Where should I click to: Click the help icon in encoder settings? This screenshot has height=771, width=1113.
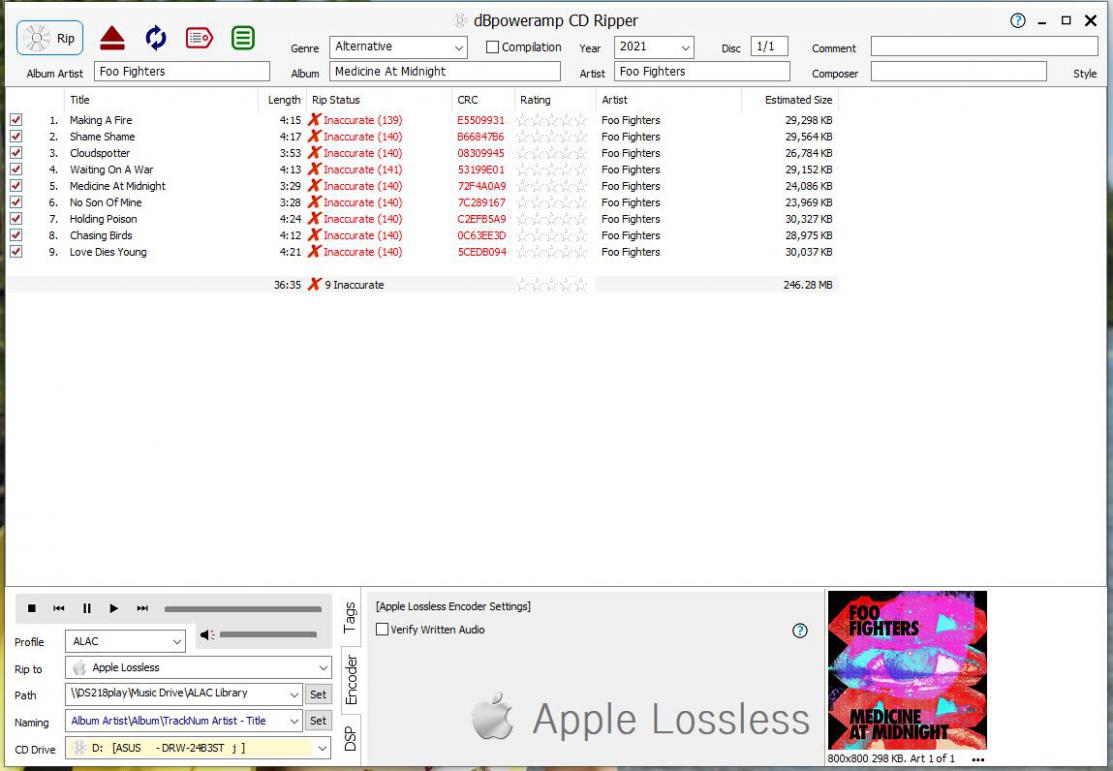[x=799, y=630]
